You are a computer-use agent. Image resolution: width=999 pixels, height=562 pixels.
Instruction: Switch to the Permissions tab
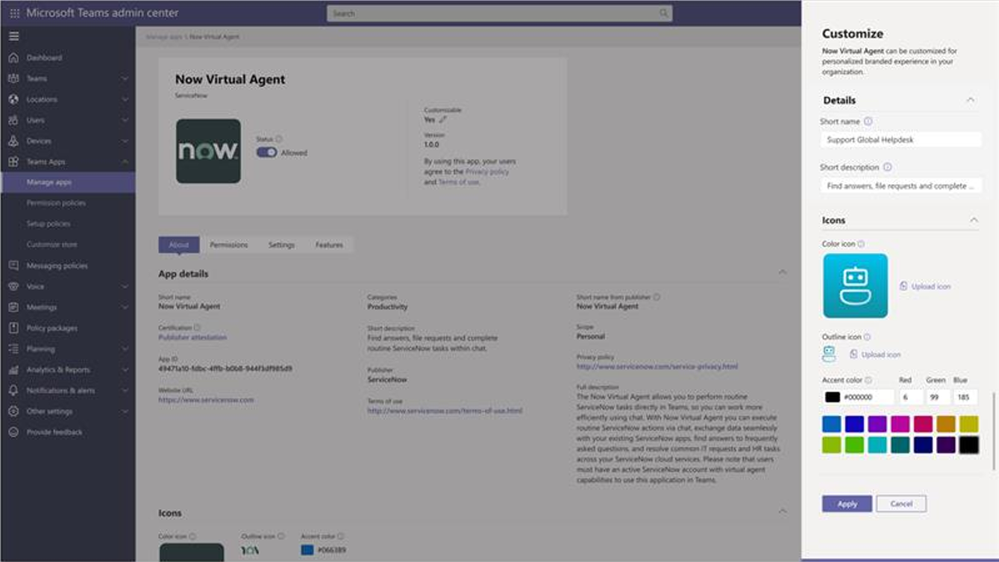(229, 245)
